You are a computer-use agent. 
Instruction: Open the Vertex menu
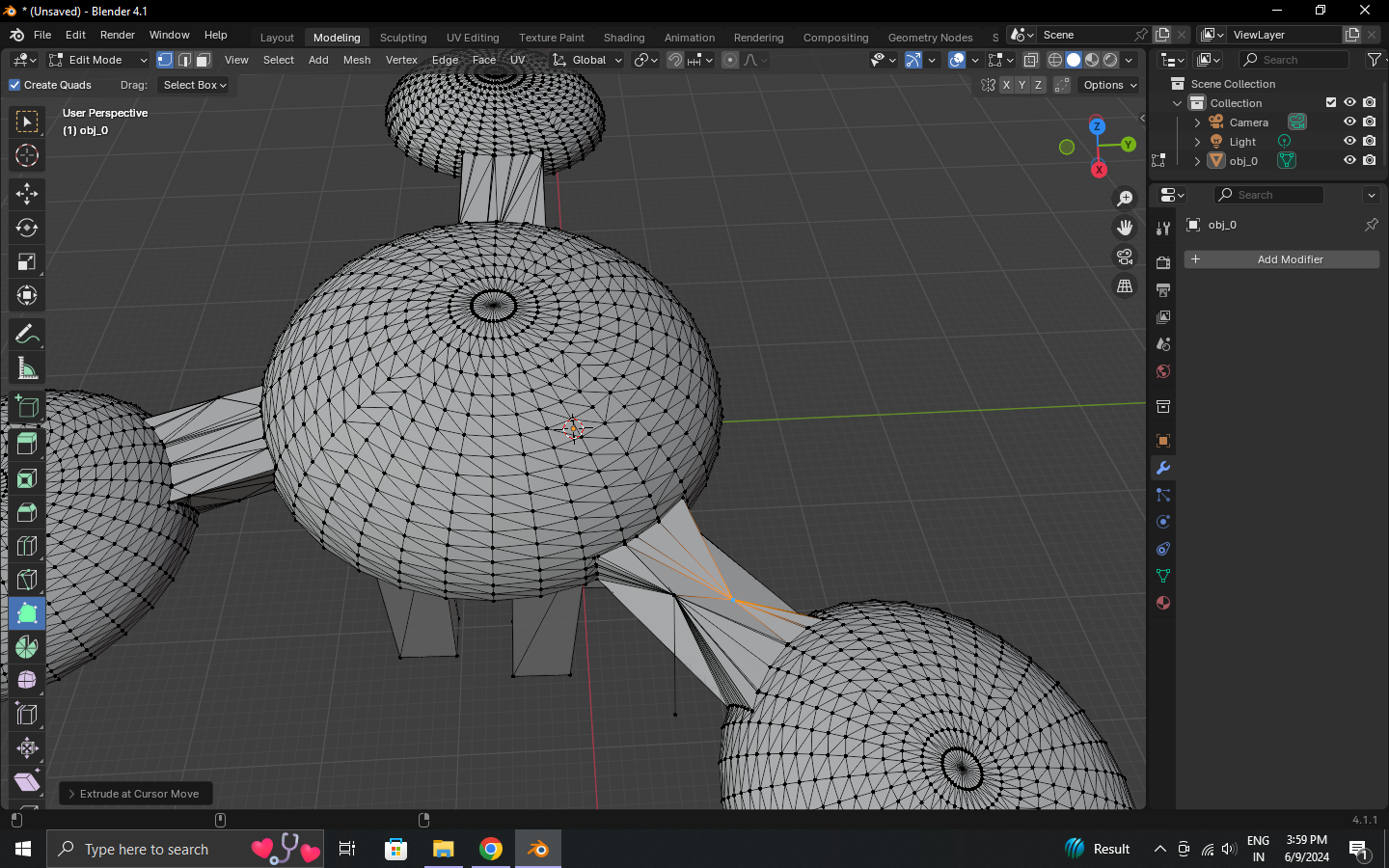coord(401,60)
